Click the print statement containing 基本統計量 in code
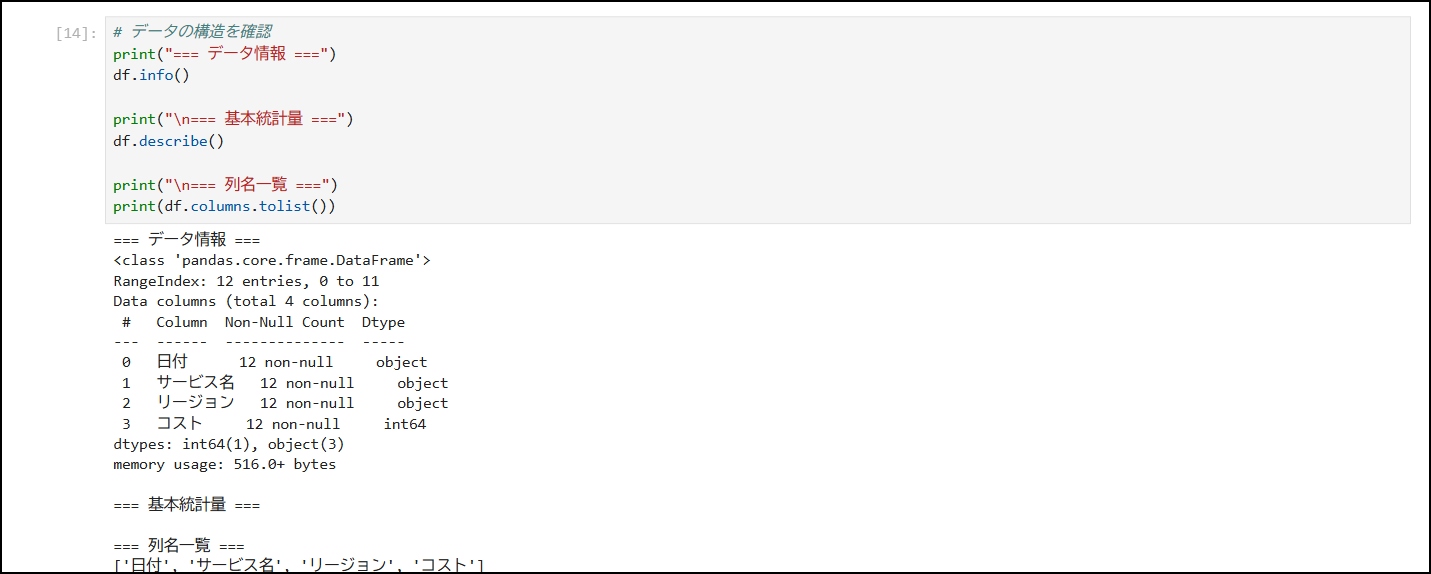This screenshot has width=1431, height=574. click(233, 119)
